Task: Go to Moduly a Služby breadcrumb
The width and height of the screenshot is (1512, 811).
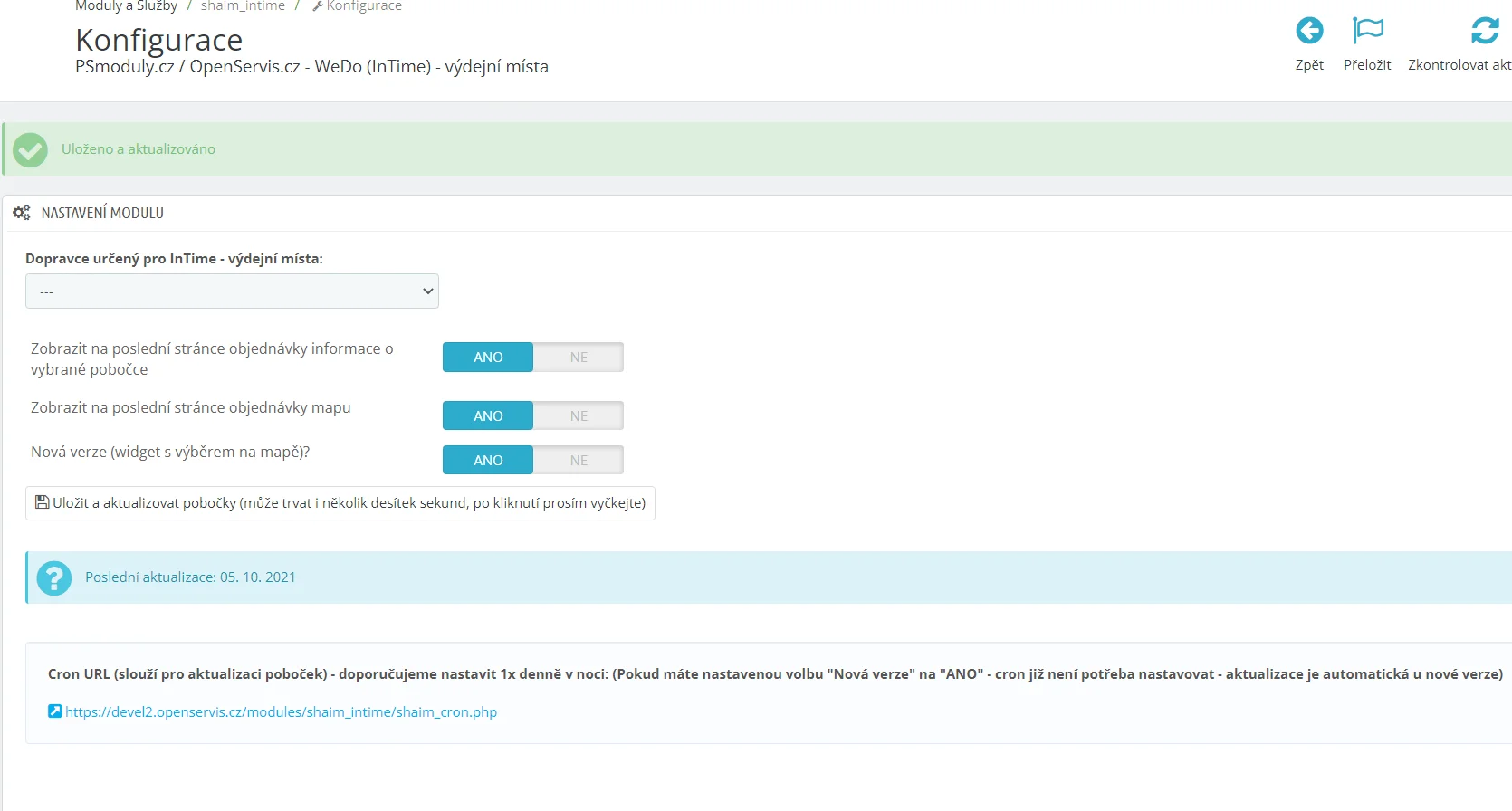Action: (126, 6)
